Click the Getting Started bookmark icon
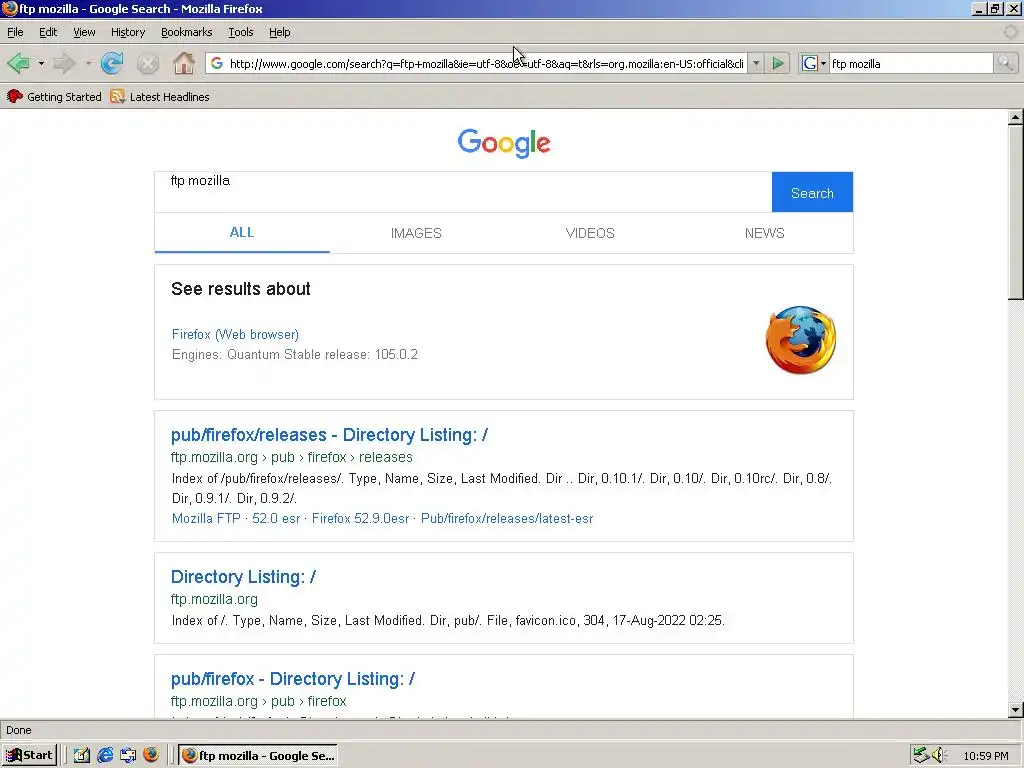 click(x=14, y=97)
